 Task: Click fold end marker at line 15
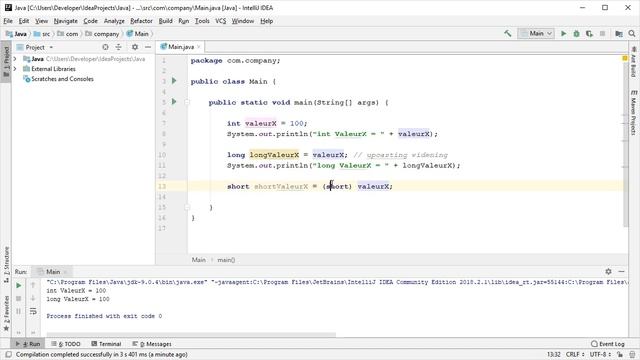click(x=187, y=207)
